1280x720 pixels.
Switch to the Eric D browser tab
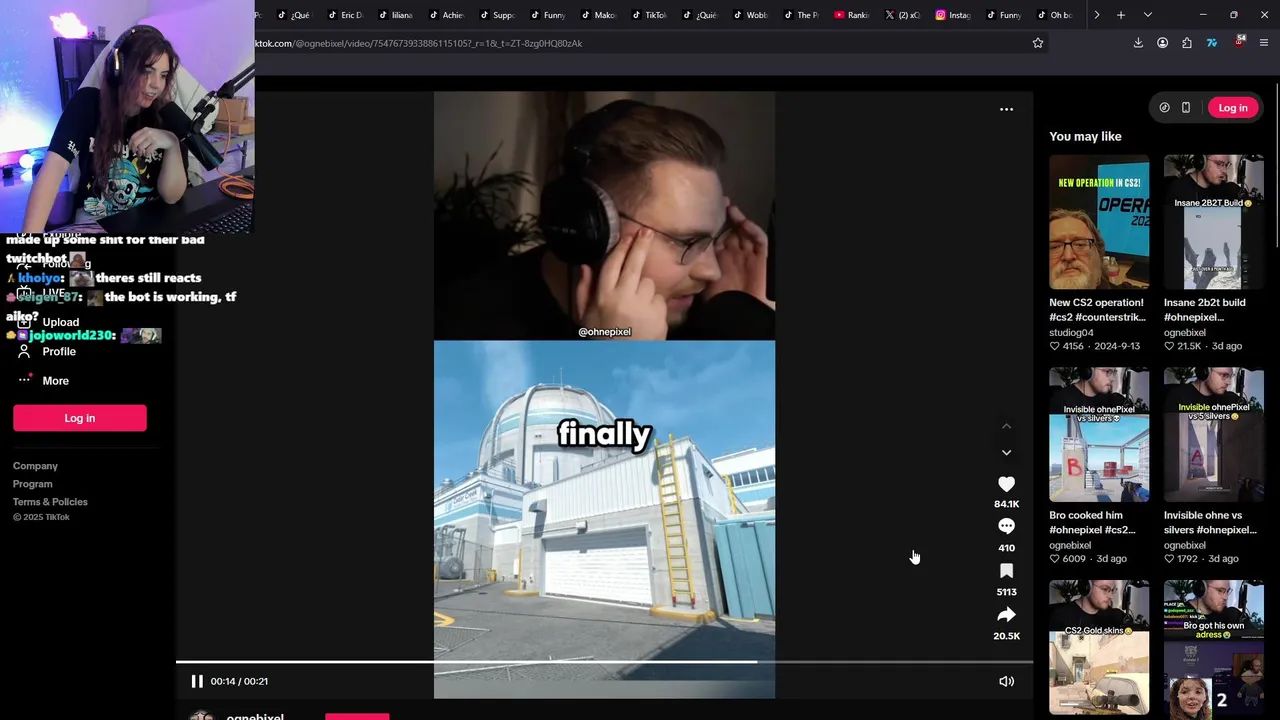[x=345, y=15]
